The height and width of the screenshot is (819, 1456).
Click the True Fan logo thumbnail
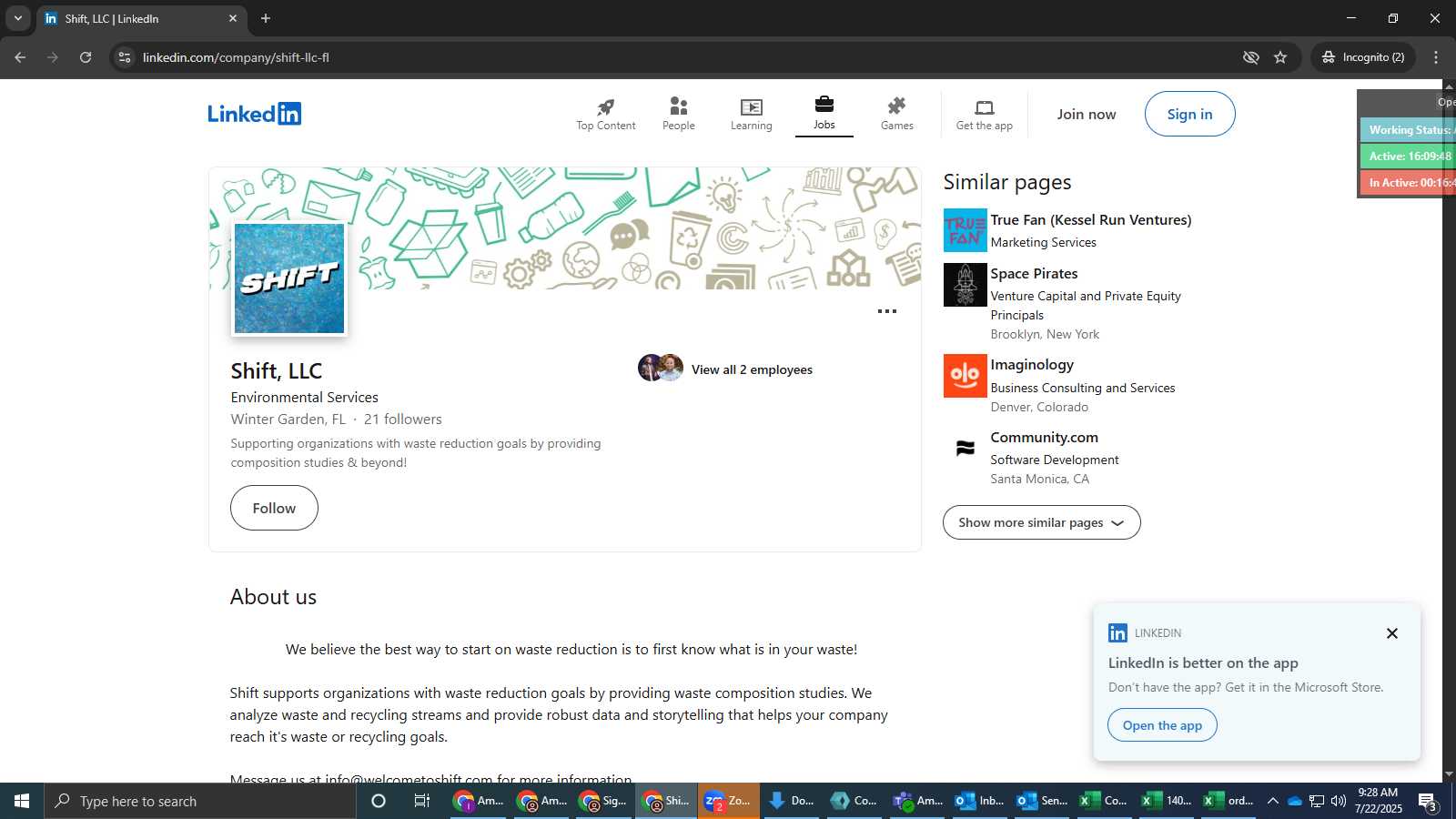965,230
